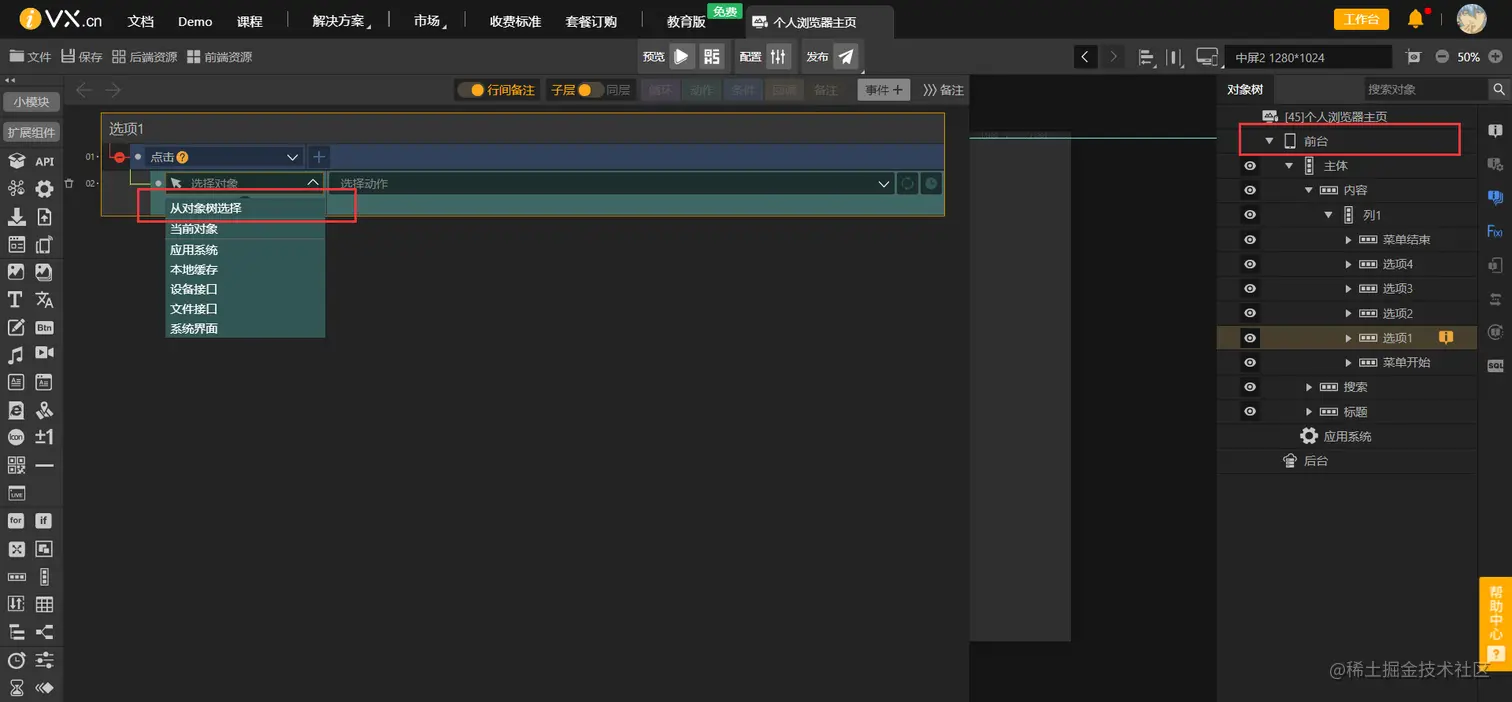
Task: Open the user avatar menu
Action: 1470,19
